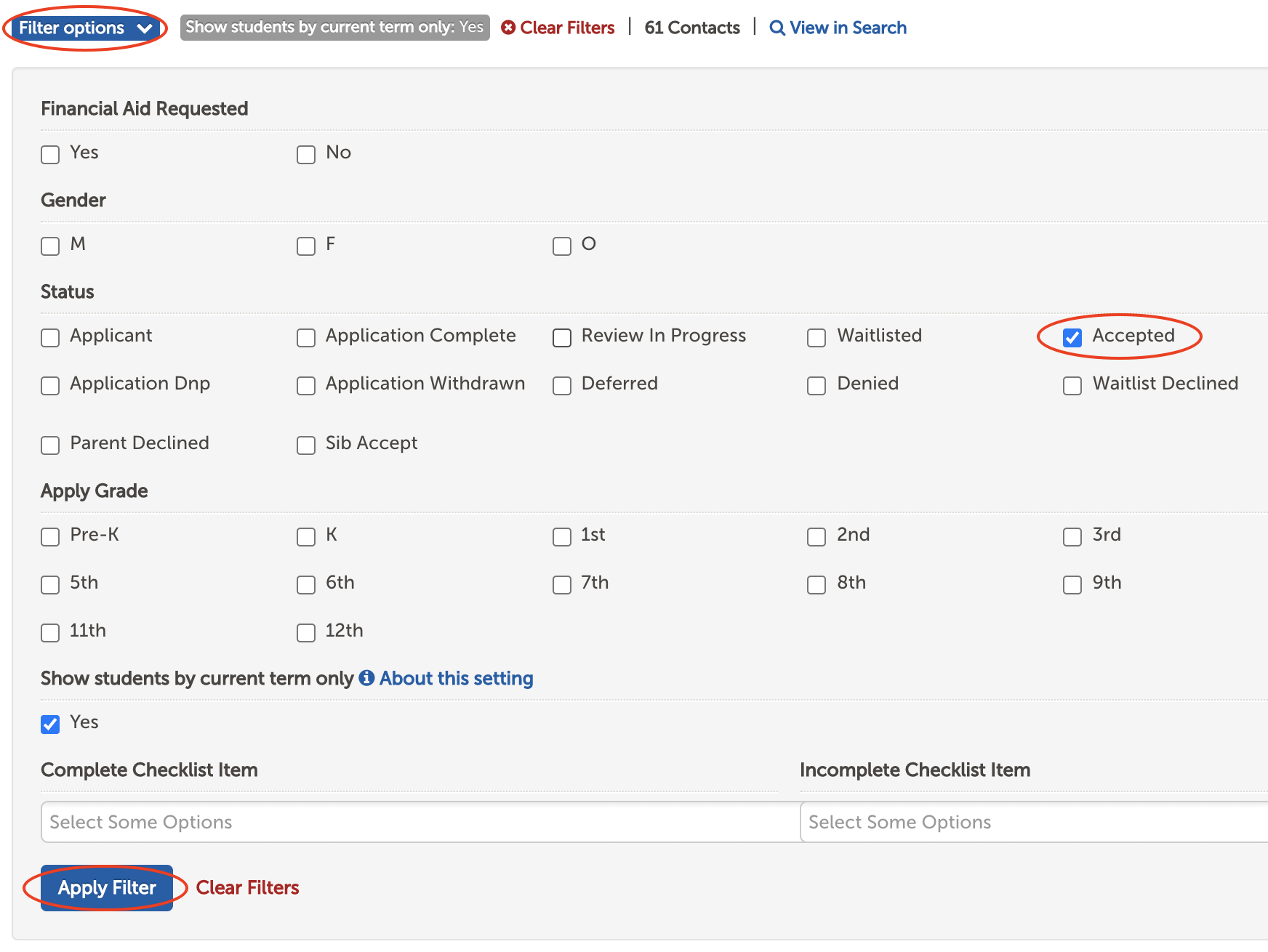
Task: Select 3rd apply grade checkbox
Action: pos(1072,536)
